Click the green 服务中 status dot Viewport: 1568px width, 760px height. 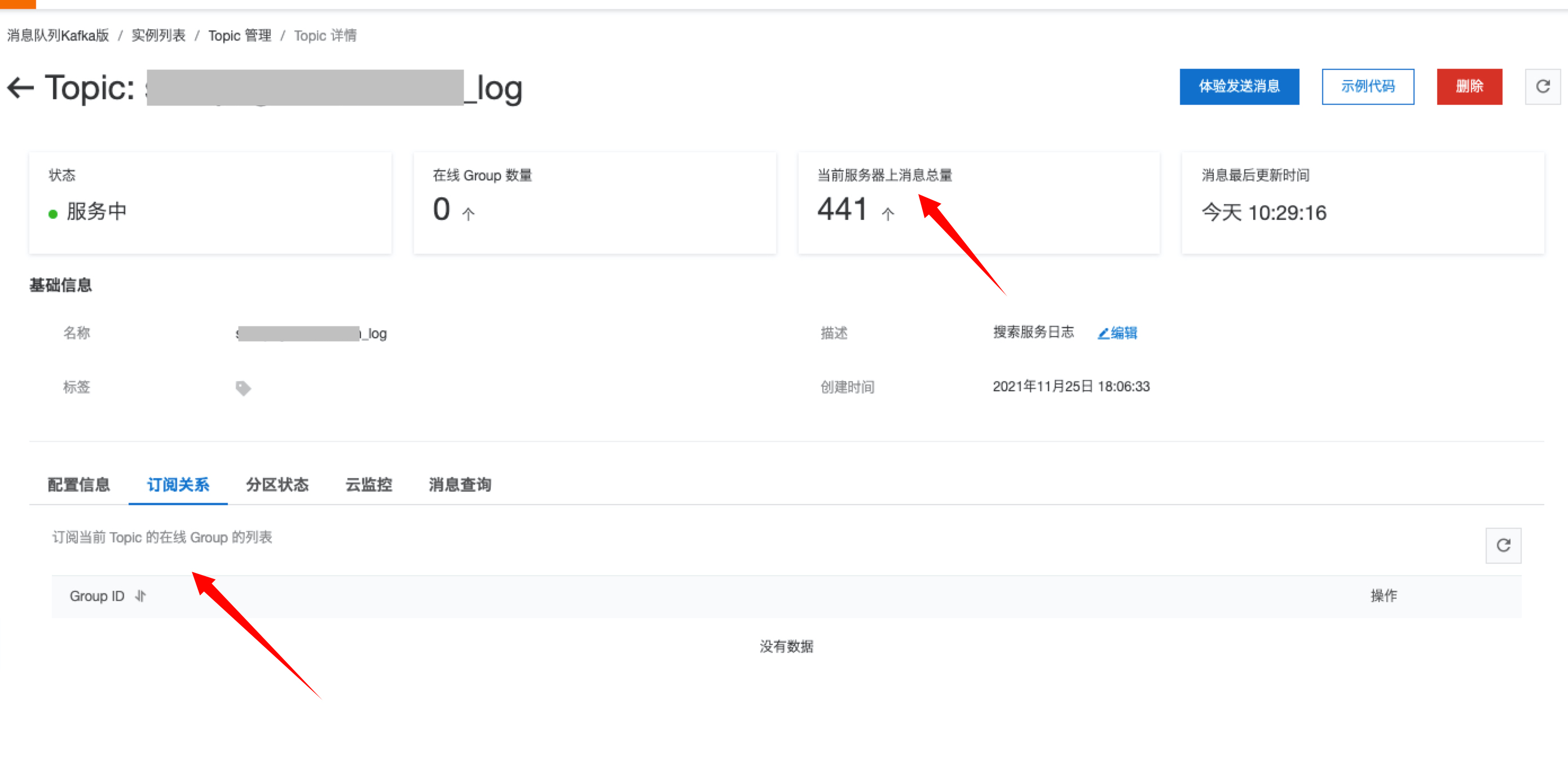pyautogui.click(x=53, y=214)
